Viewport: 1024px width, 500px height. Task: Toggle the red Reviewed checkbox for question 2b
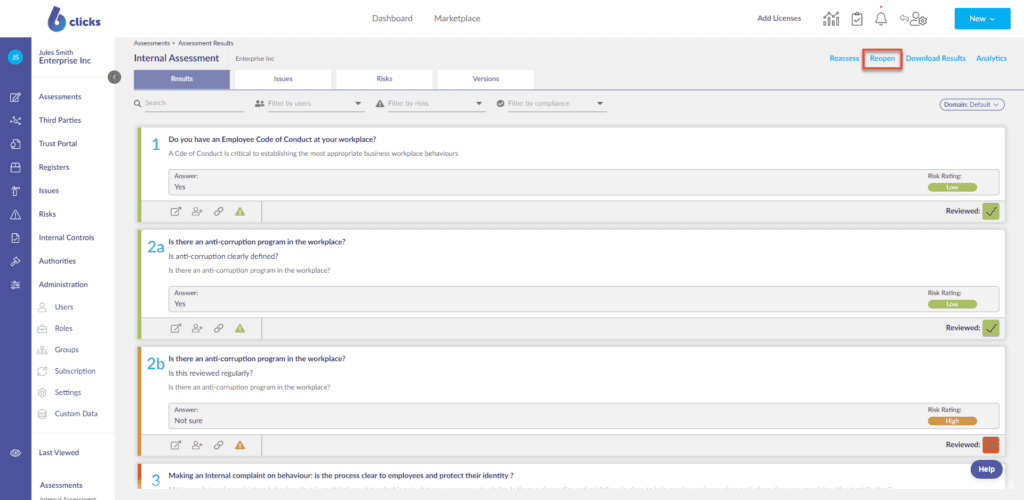coord(990,445)
